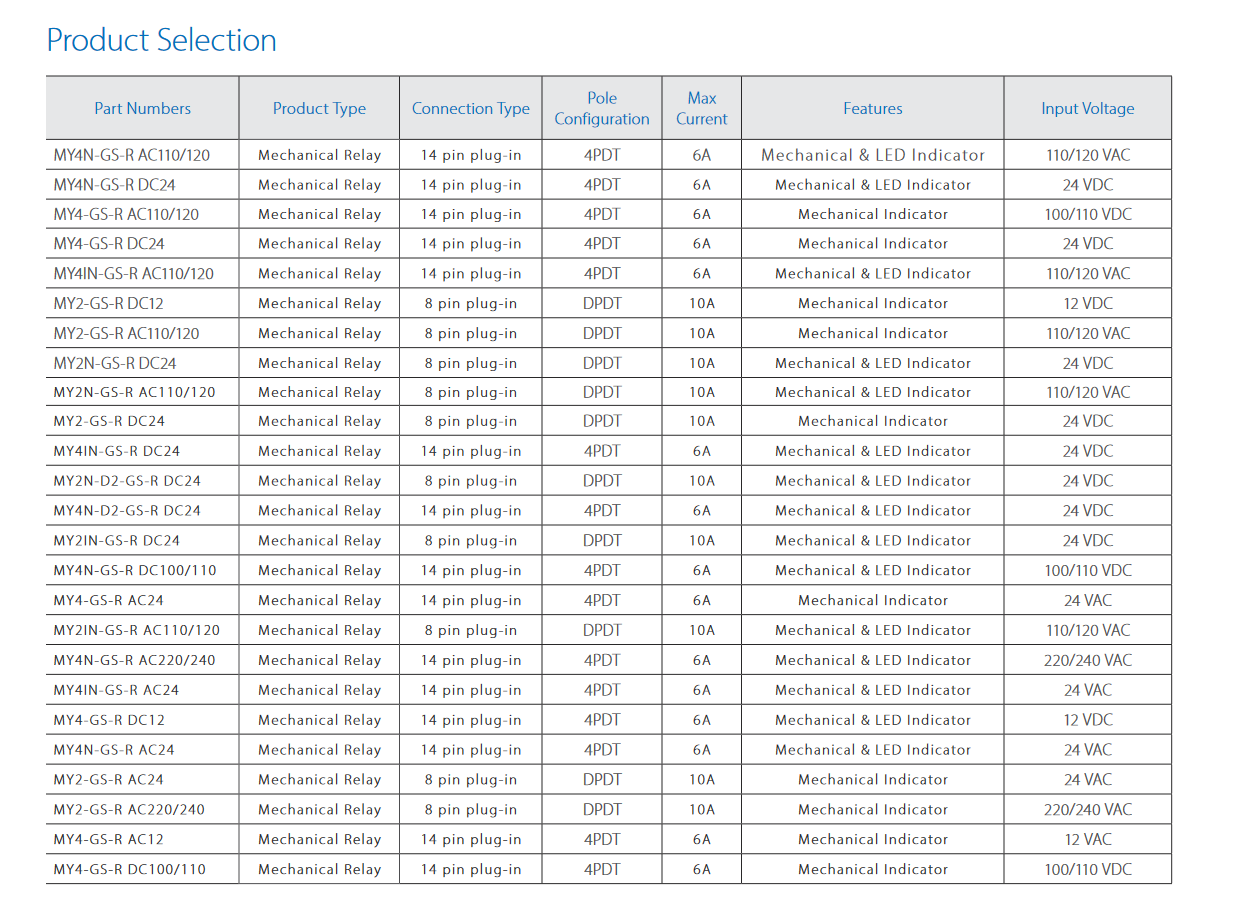1247x923 pixels.
Task: Choose part number MY4-GS-R AC12
Action: [x=108, y=839]
